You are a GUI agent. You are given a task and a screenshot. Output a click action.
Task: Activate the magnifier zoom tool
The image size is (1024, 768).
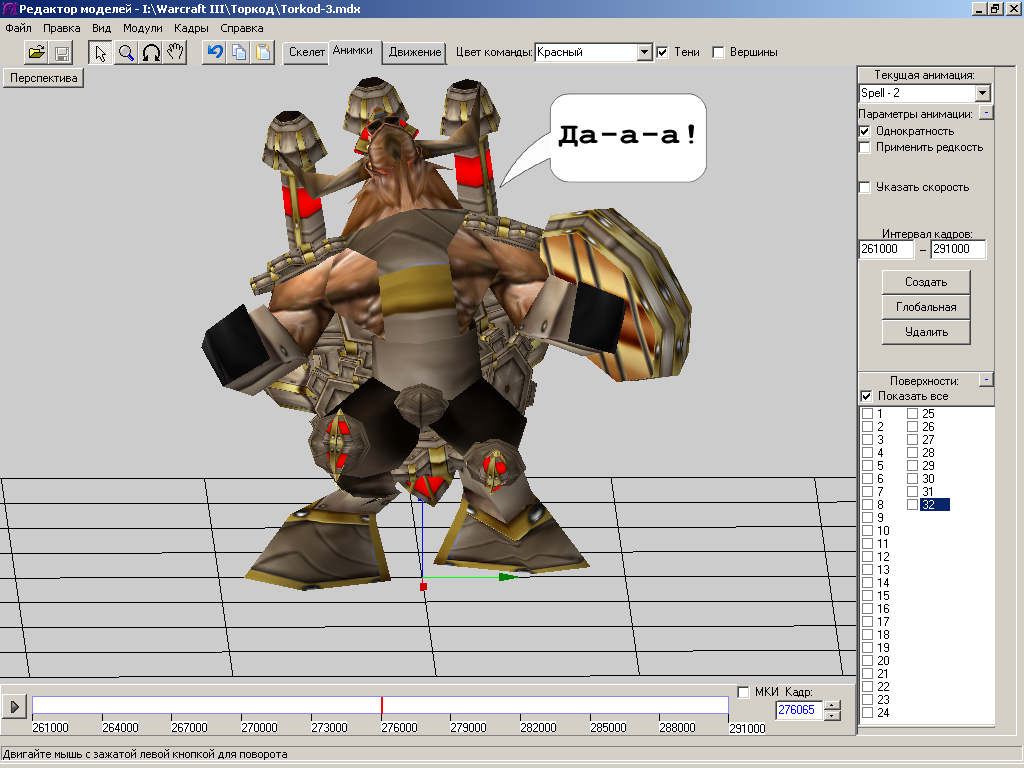(x=125, y=52)
